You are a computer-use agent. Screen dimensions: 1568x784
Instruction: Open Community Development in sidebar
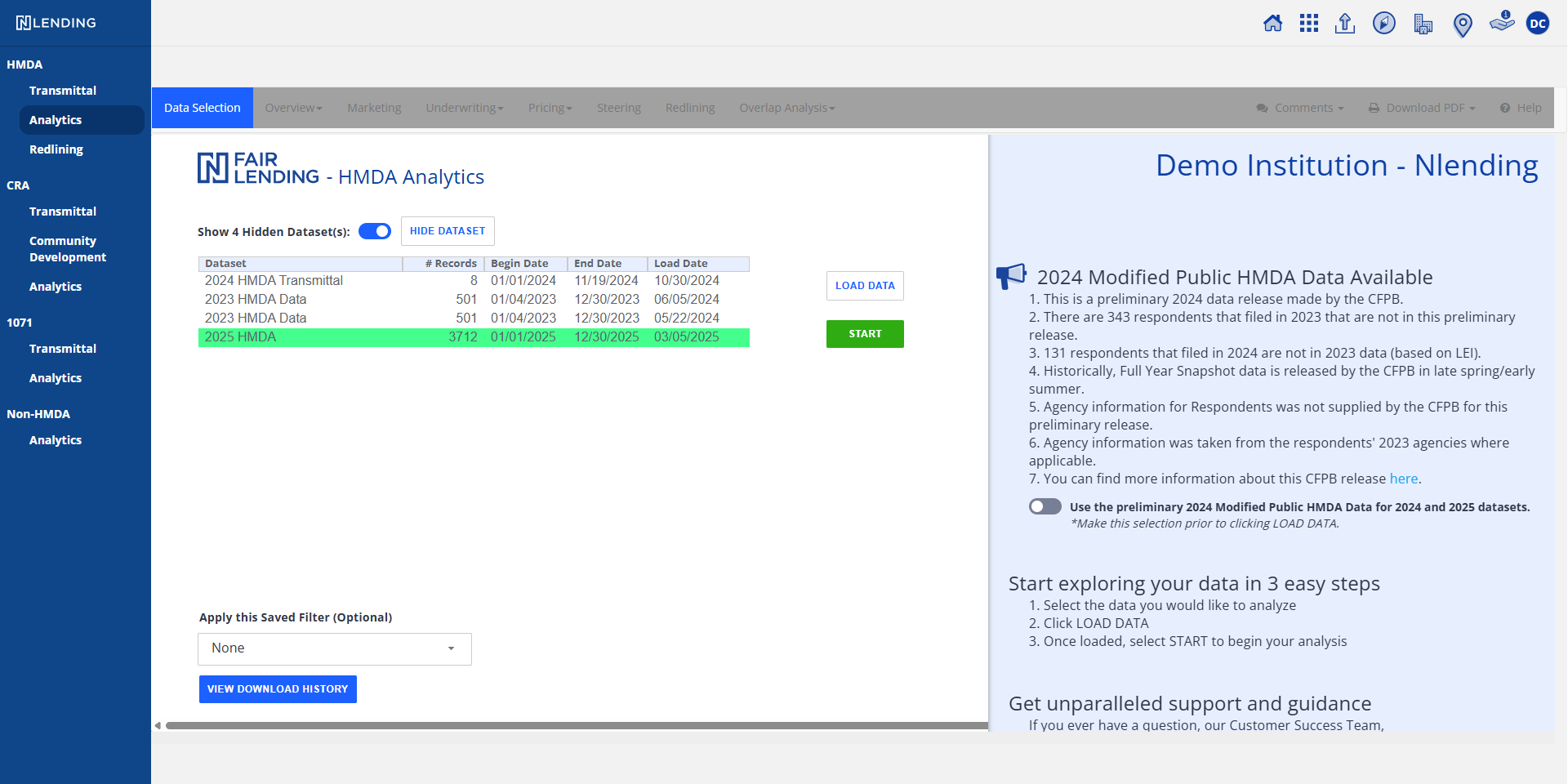[68, 249]
